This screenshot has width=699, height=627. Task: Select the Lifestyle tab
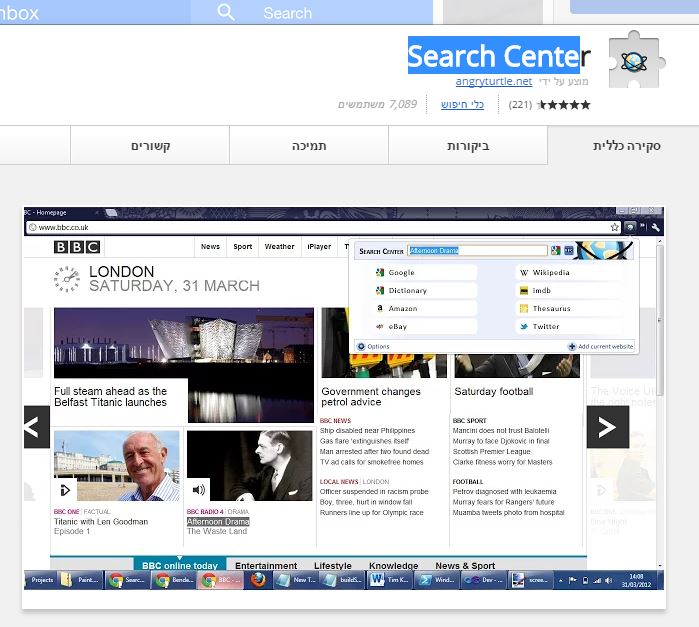[333, 565]
